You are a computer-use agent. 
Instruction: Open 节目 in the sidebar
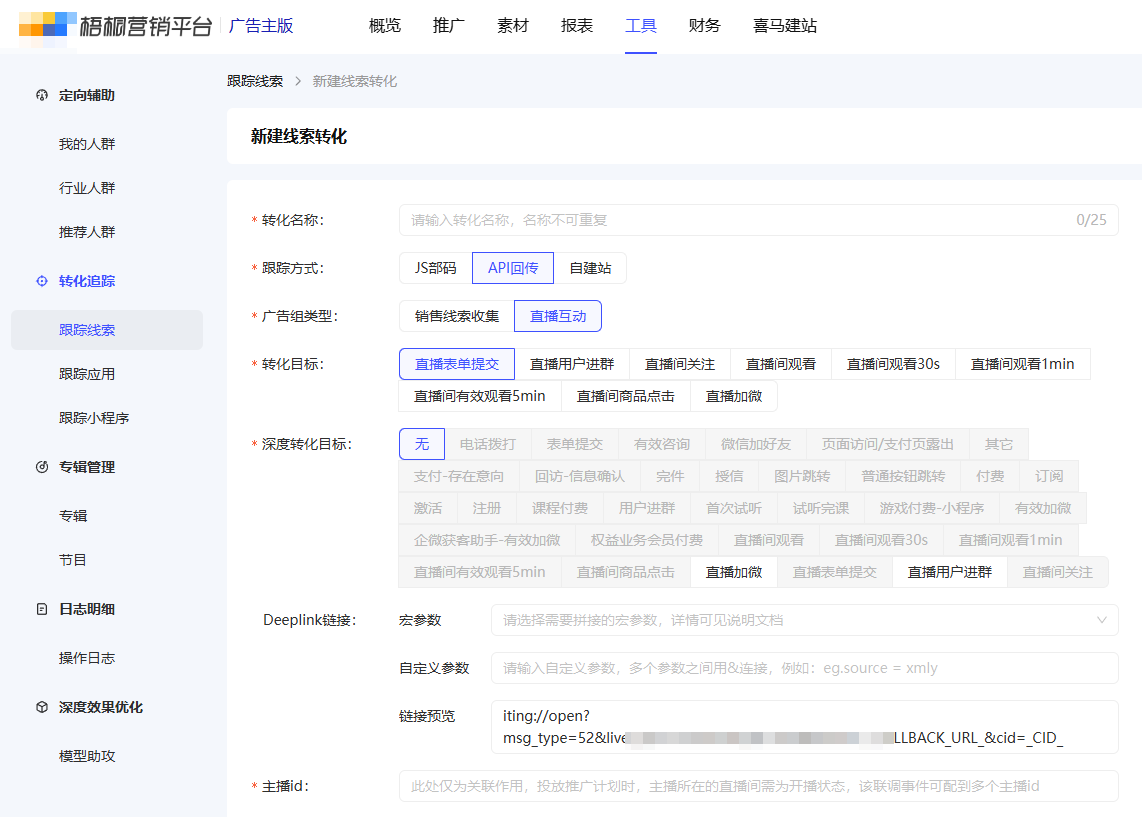point(73,560)
